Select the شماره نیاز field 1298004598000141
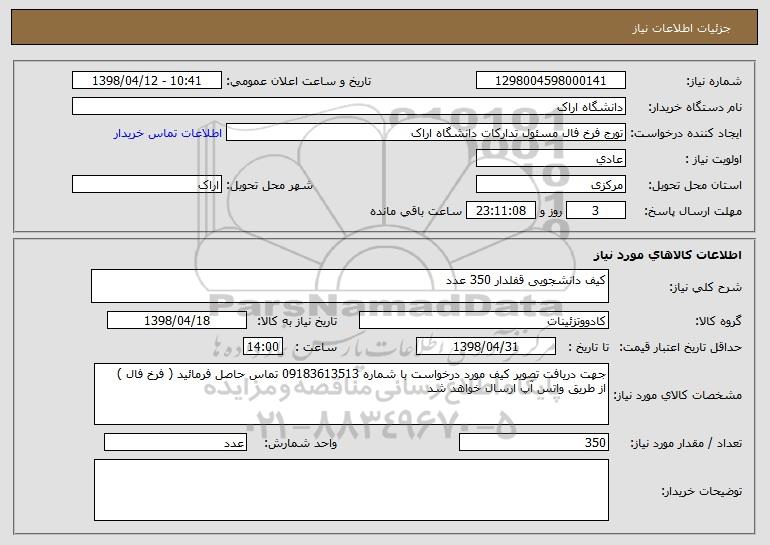 [550, 81]
